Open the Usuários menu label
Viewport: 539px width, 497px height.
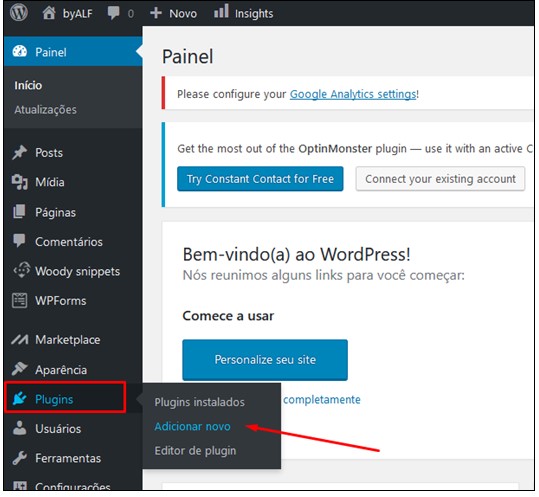[x=58, y=429]
